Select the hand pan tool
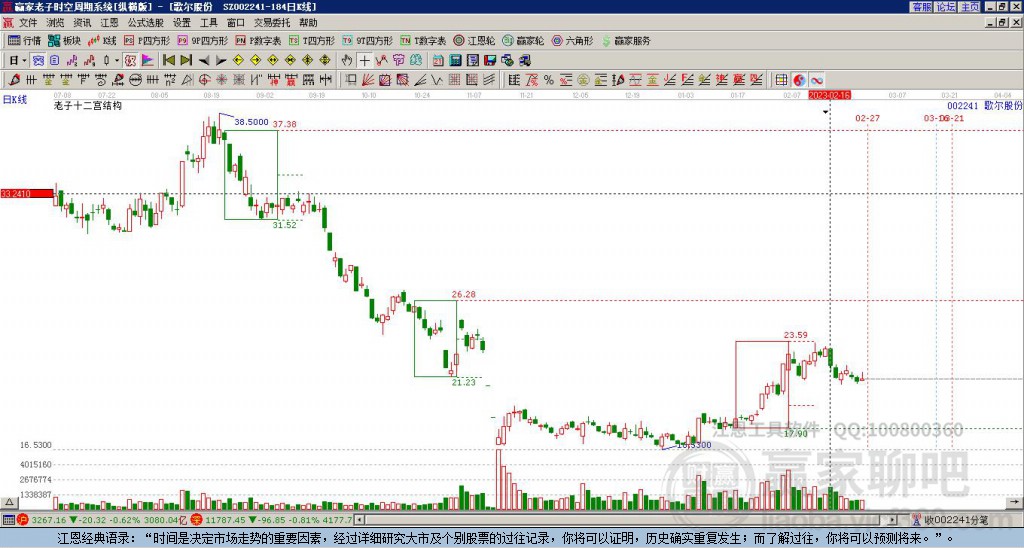 click(x=347, y=61)
